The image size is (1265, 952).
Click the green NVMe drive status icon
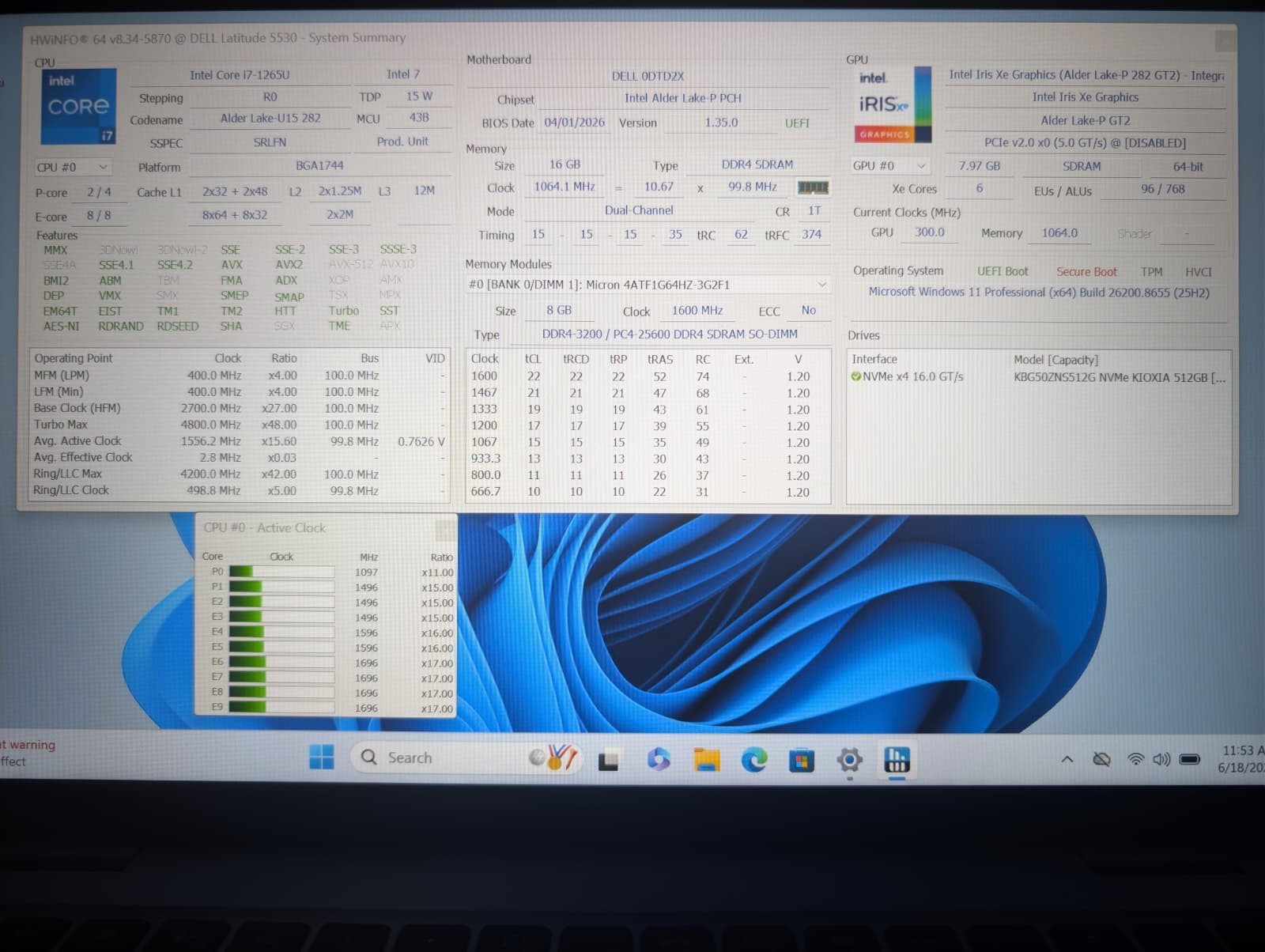855,377
